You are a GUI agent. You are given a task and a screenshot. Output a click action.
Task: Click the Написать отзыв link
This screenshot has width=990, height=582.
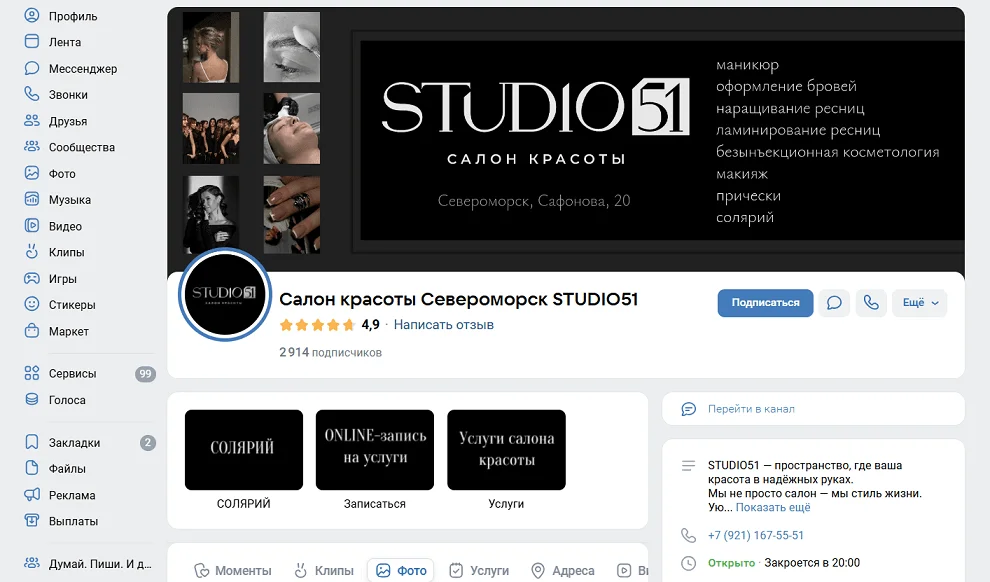[x=444, y=324]
